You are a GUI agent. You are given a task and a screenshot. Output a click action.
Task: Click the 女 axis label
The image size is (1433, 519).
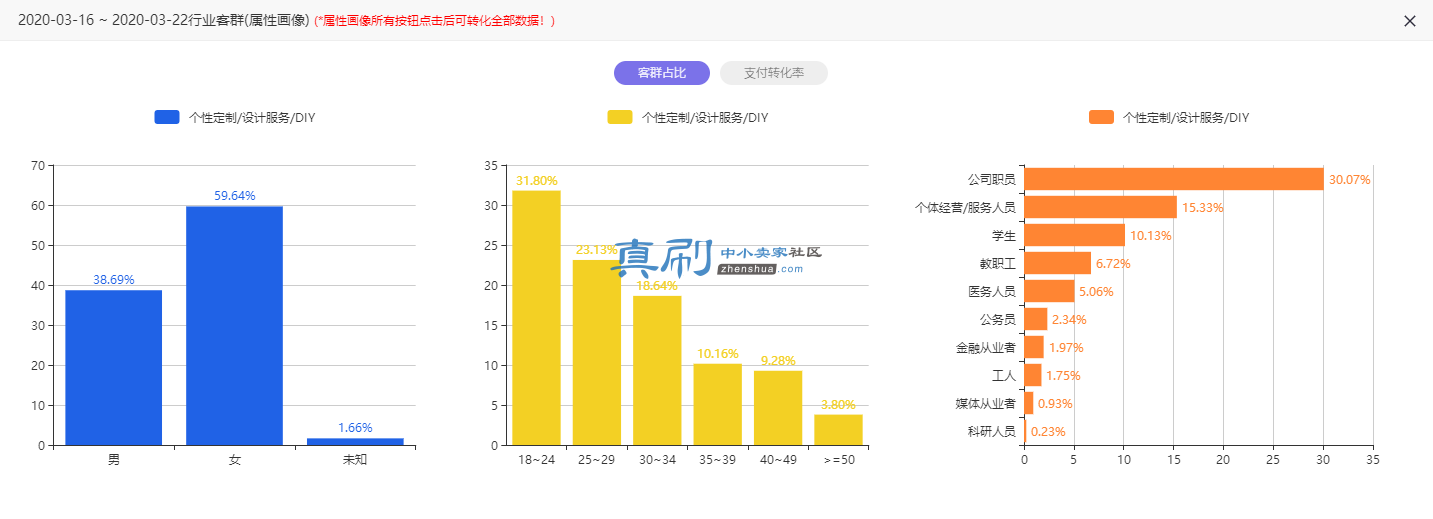click(235, 460)
